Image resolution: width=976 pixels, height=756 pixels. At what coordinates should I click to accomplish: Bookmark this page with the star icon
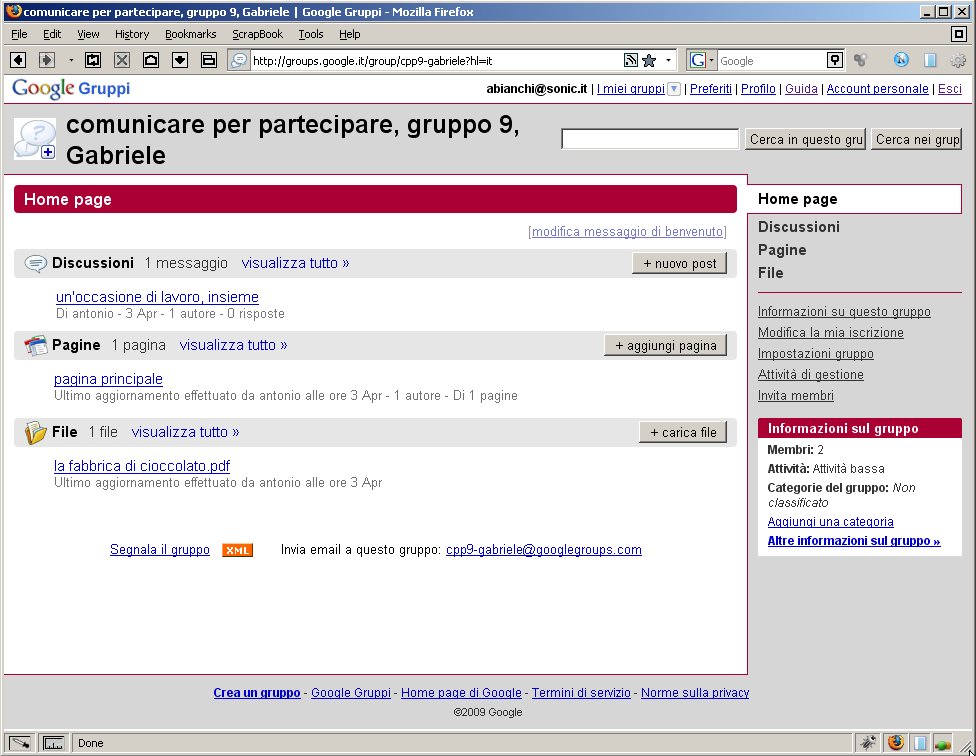click(x=649, y=60)
